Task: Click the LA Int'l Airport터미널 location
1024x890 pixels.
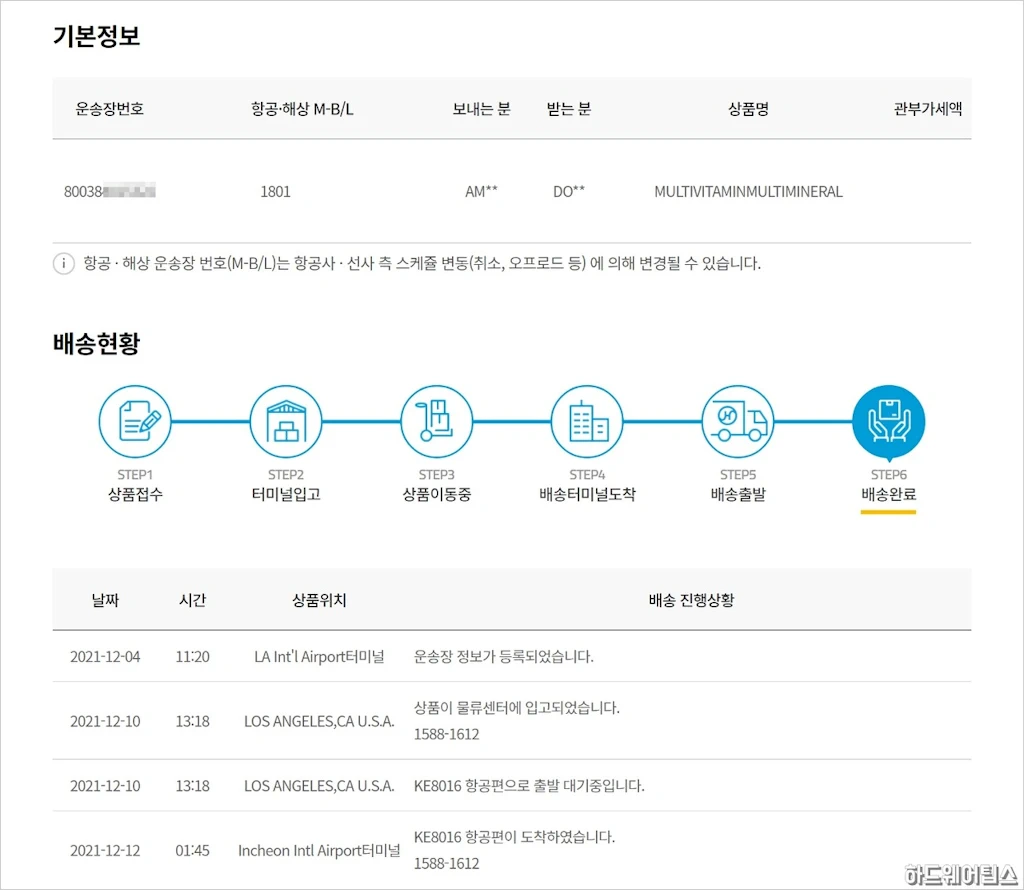Action: click(319, 657)
